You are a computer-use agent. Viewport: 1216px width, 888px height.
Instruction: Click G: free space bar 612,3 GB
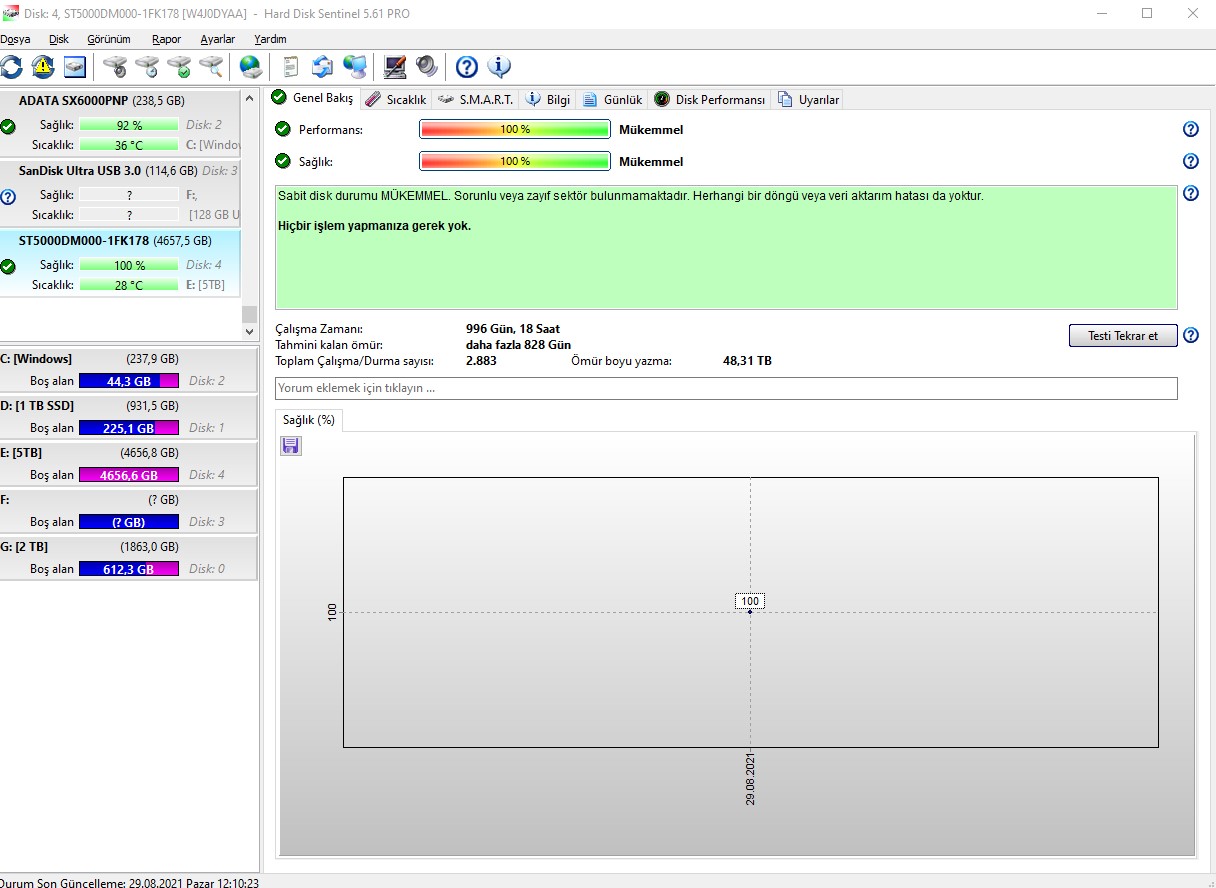click(129, 569)
